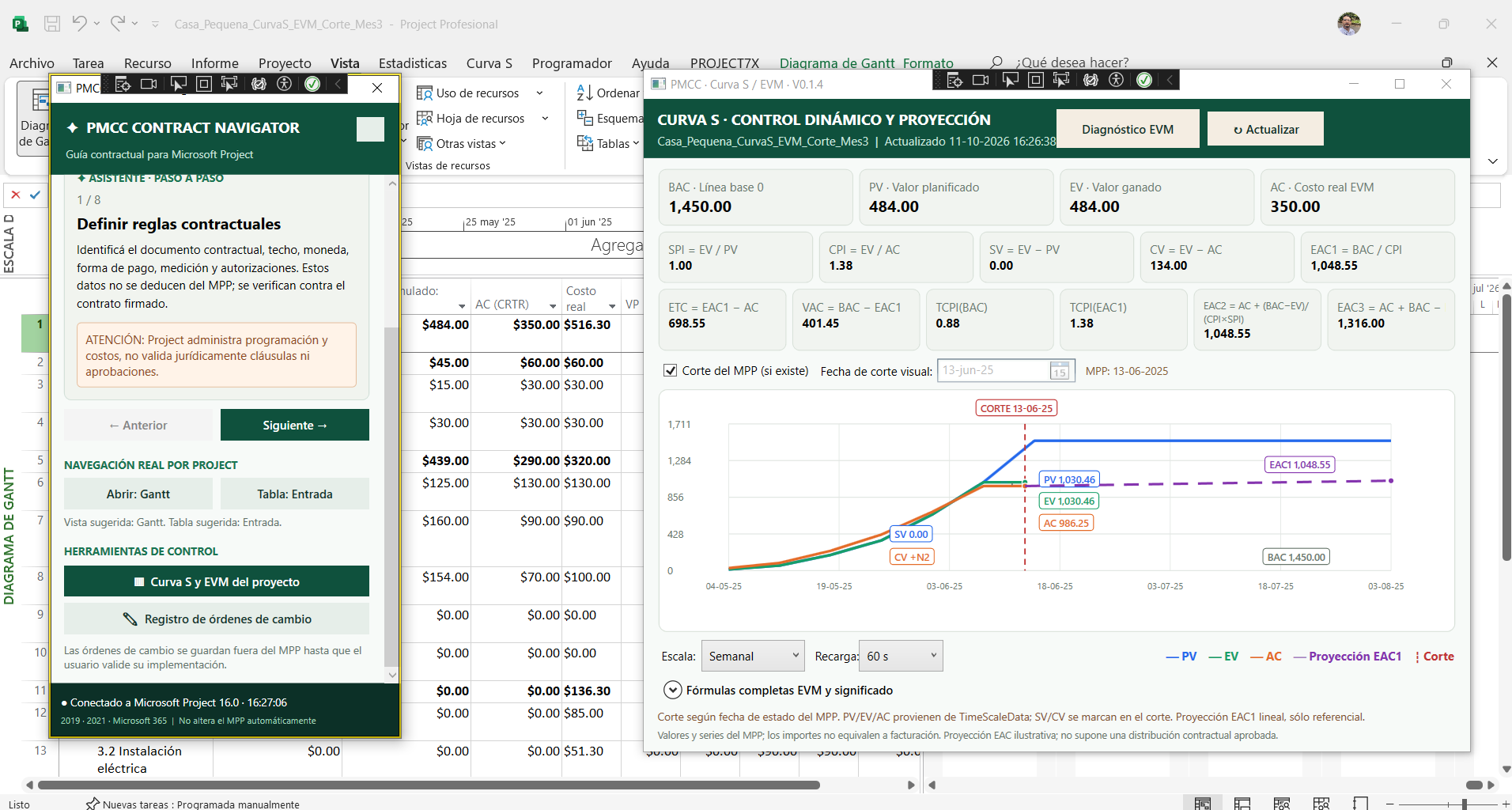Open the calendar picker for Fecha de corte visual
This screenshot has width=1512, height=810.
pos(1060,370)
